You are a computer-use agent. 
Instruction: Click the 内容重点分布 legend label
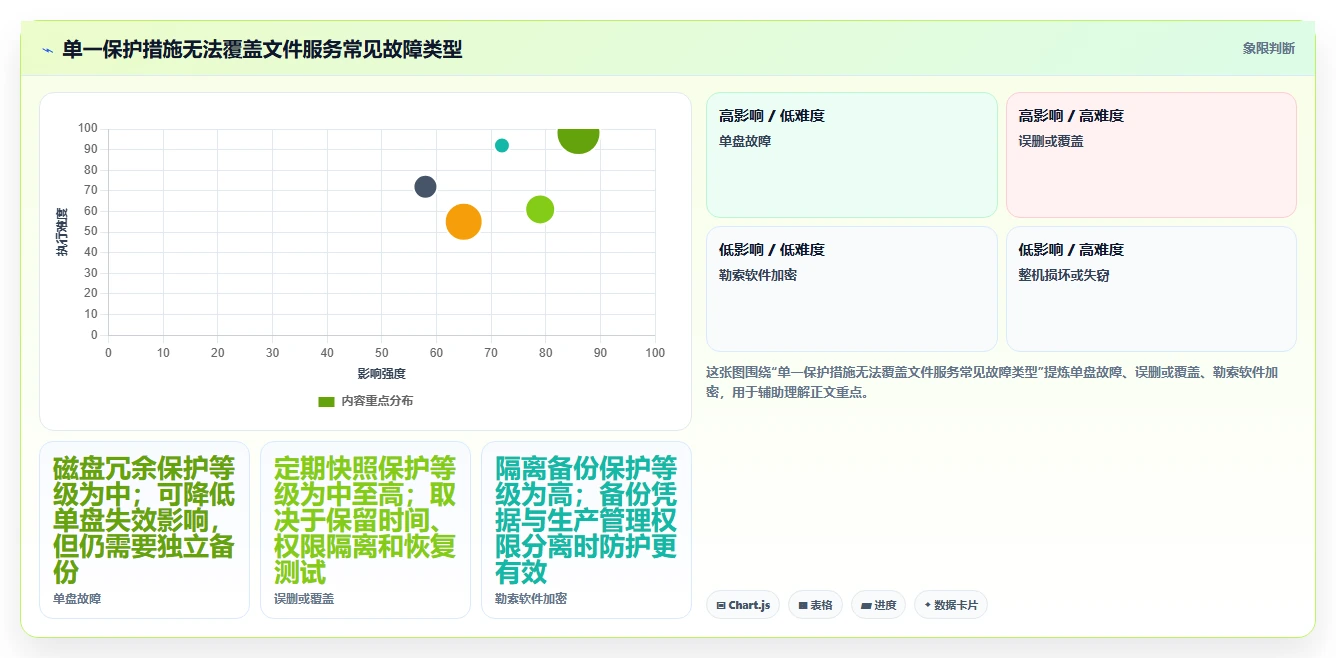click(377, 401)
